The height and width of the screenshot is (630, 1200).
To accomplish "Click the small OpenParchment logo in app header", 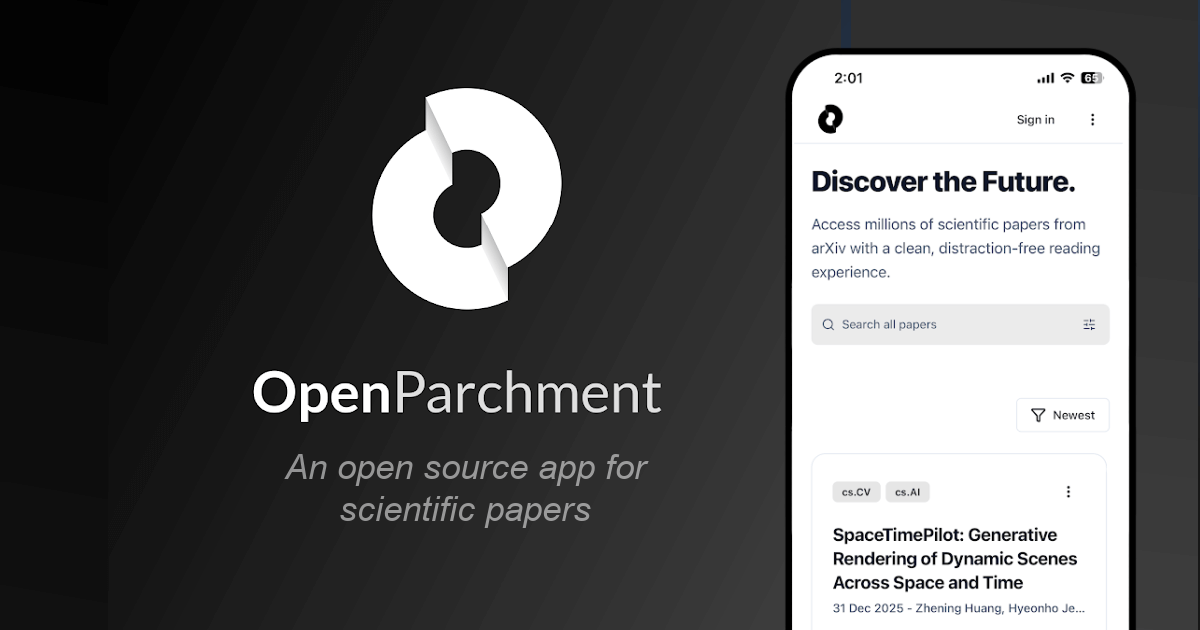I will click(x=830, y=119).
